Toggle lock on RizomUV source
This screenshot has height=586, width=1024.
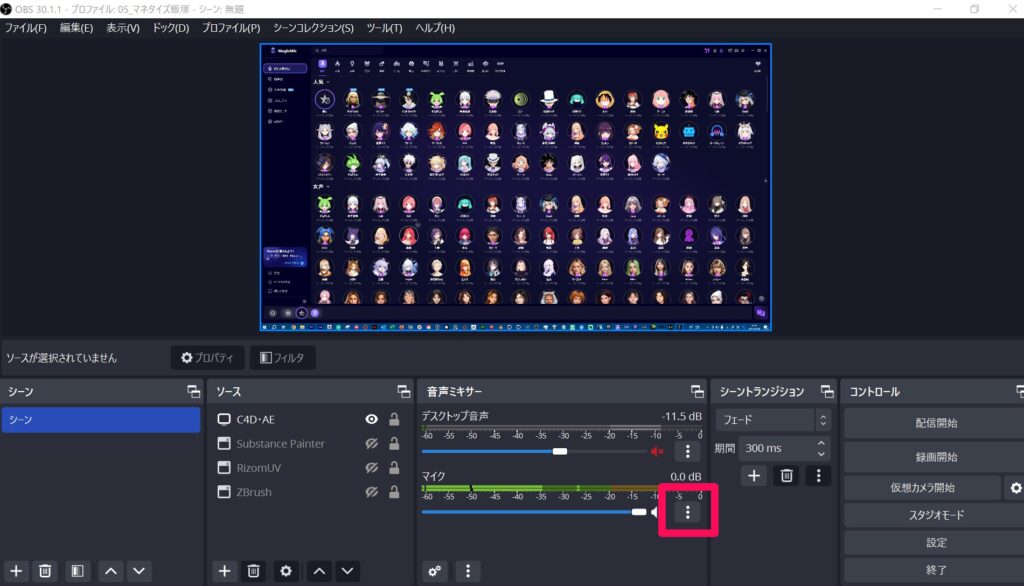pyautogui.click(x=394, y=468)
